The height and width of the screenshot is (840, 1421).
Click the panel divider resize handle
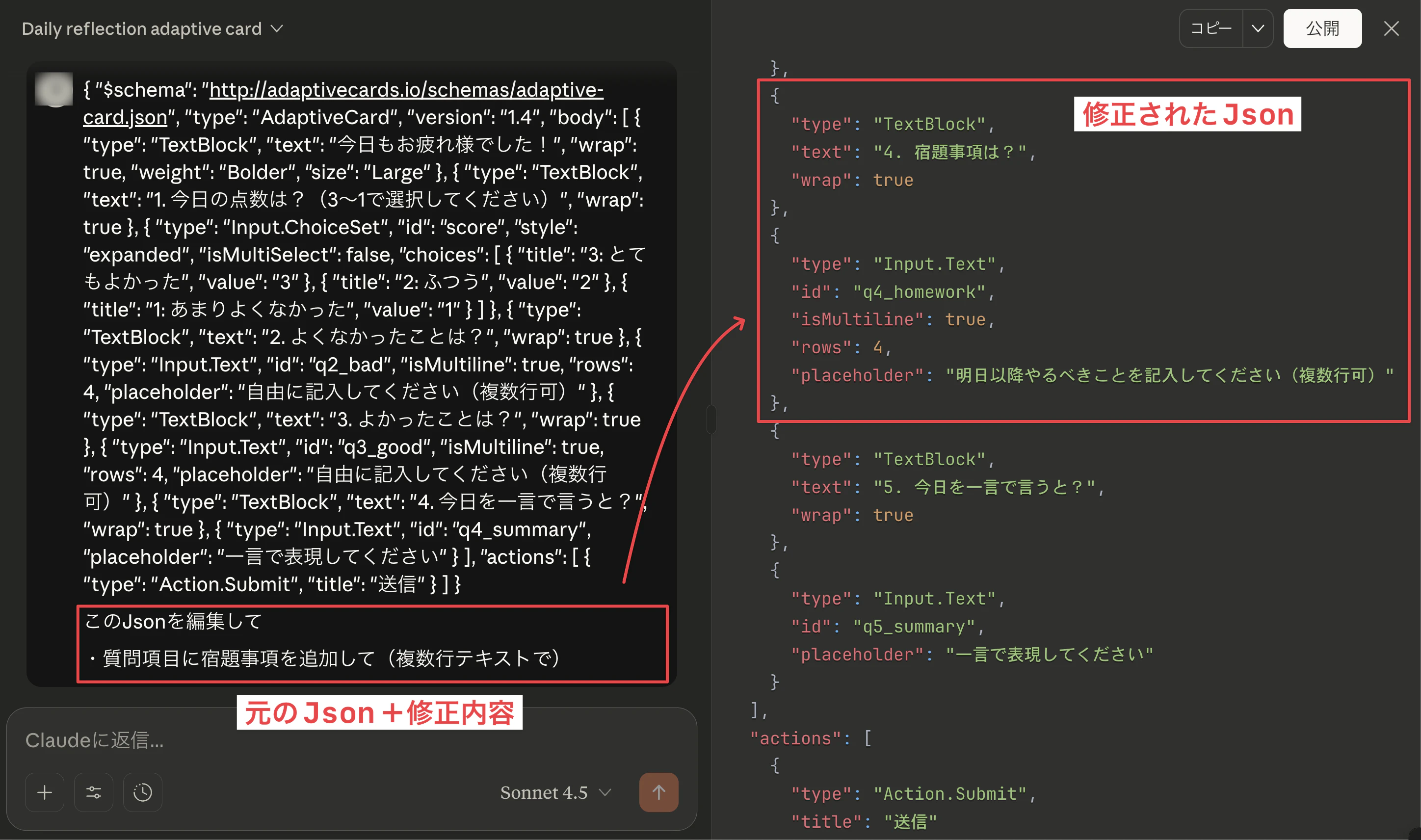711,420
